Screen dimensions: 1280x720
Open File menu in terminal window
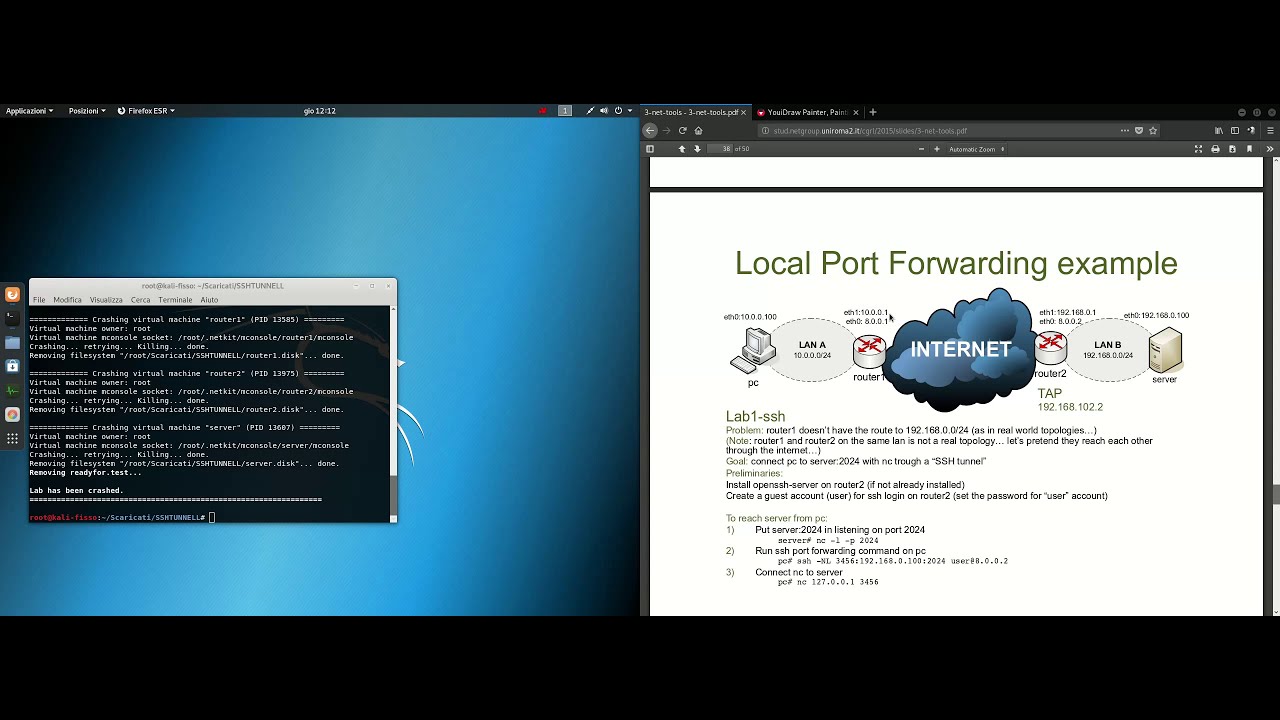point(38,300)
